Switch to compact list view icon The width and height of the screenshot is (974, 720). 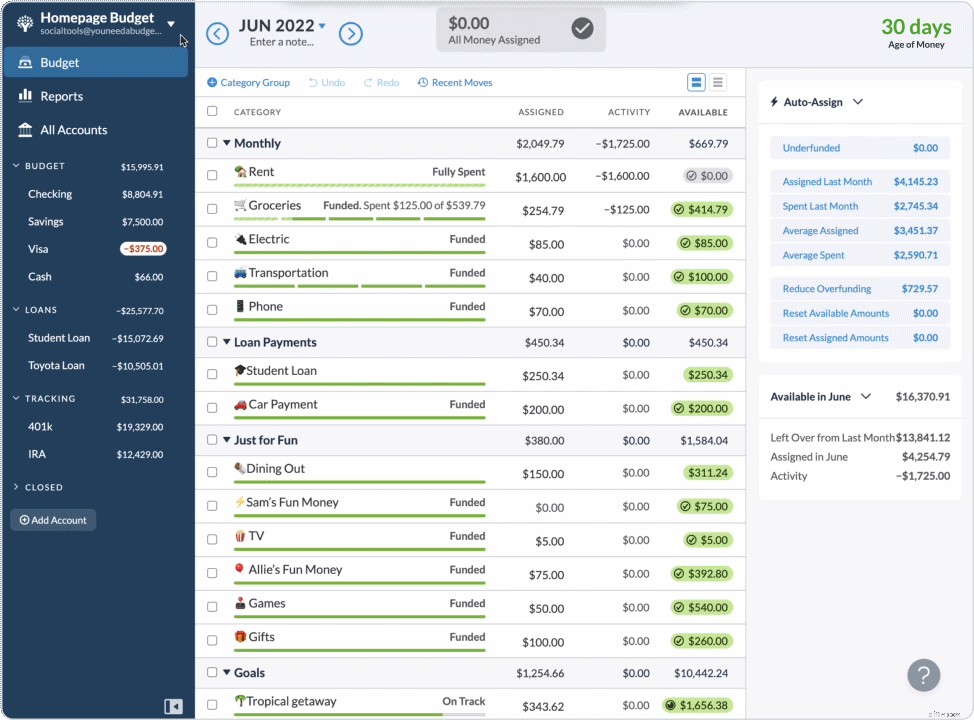718,82
